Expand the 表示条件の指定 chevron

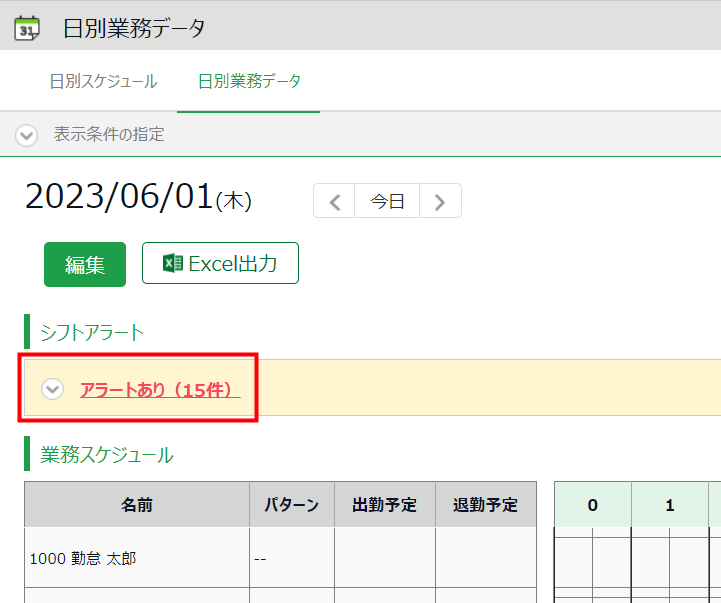tap(27, 134)
